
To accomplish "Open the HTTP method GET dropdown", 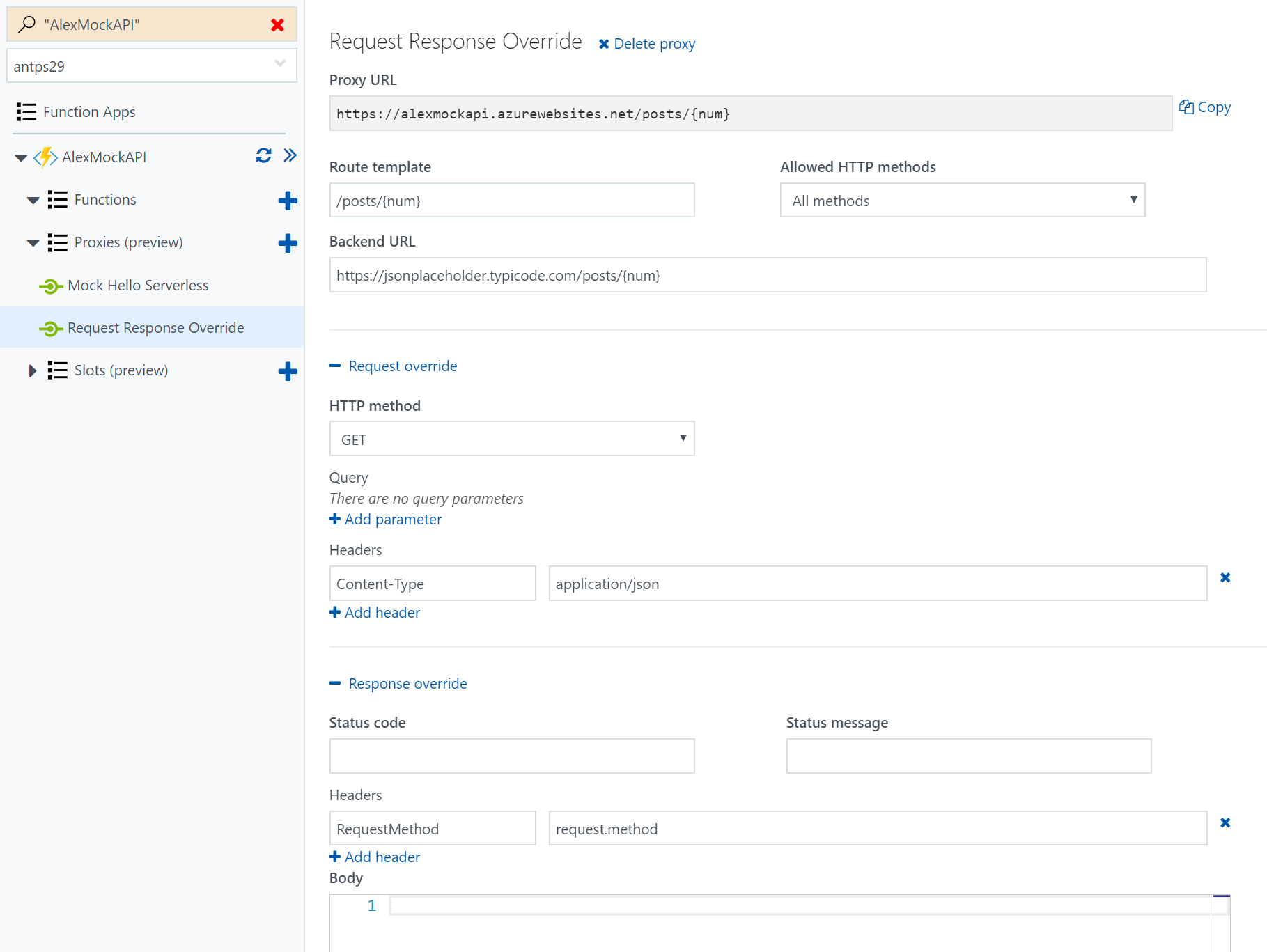I will tap(511, 439).
